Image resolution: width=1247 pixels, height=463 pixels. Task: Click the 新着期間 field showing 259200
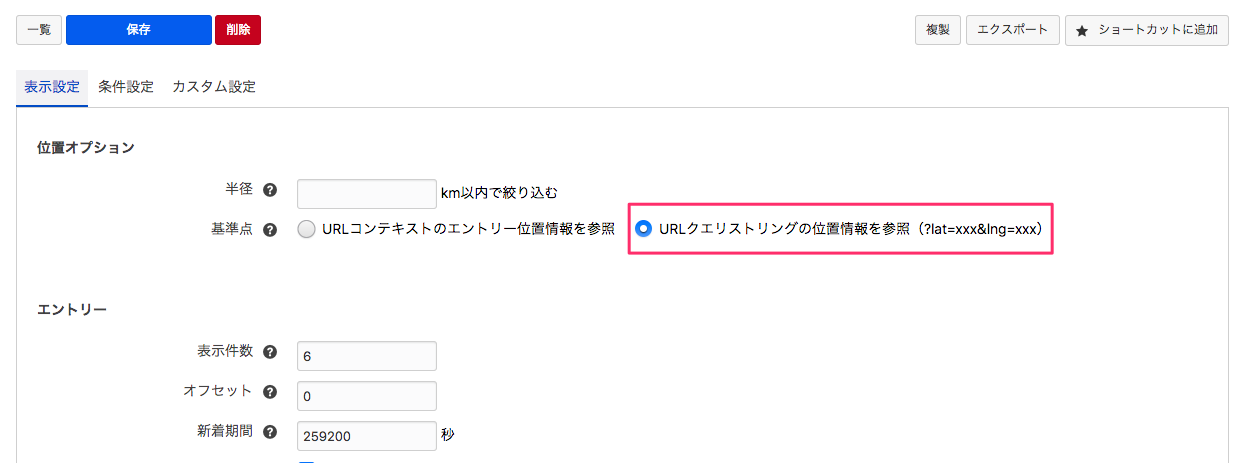(x=367, y=436)
